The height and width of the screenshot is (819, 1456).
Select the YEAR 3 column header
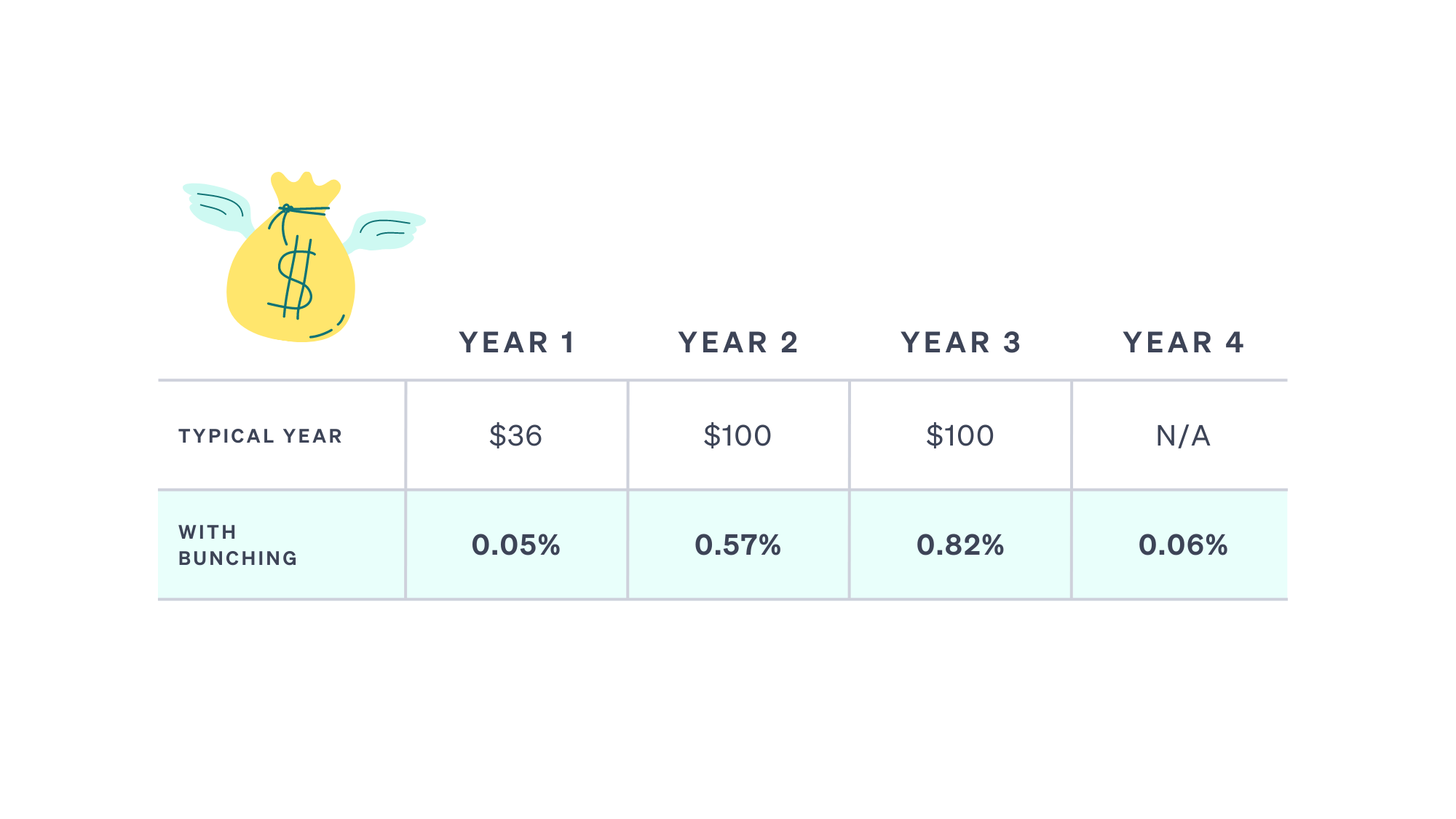click(x=961, y=342)
